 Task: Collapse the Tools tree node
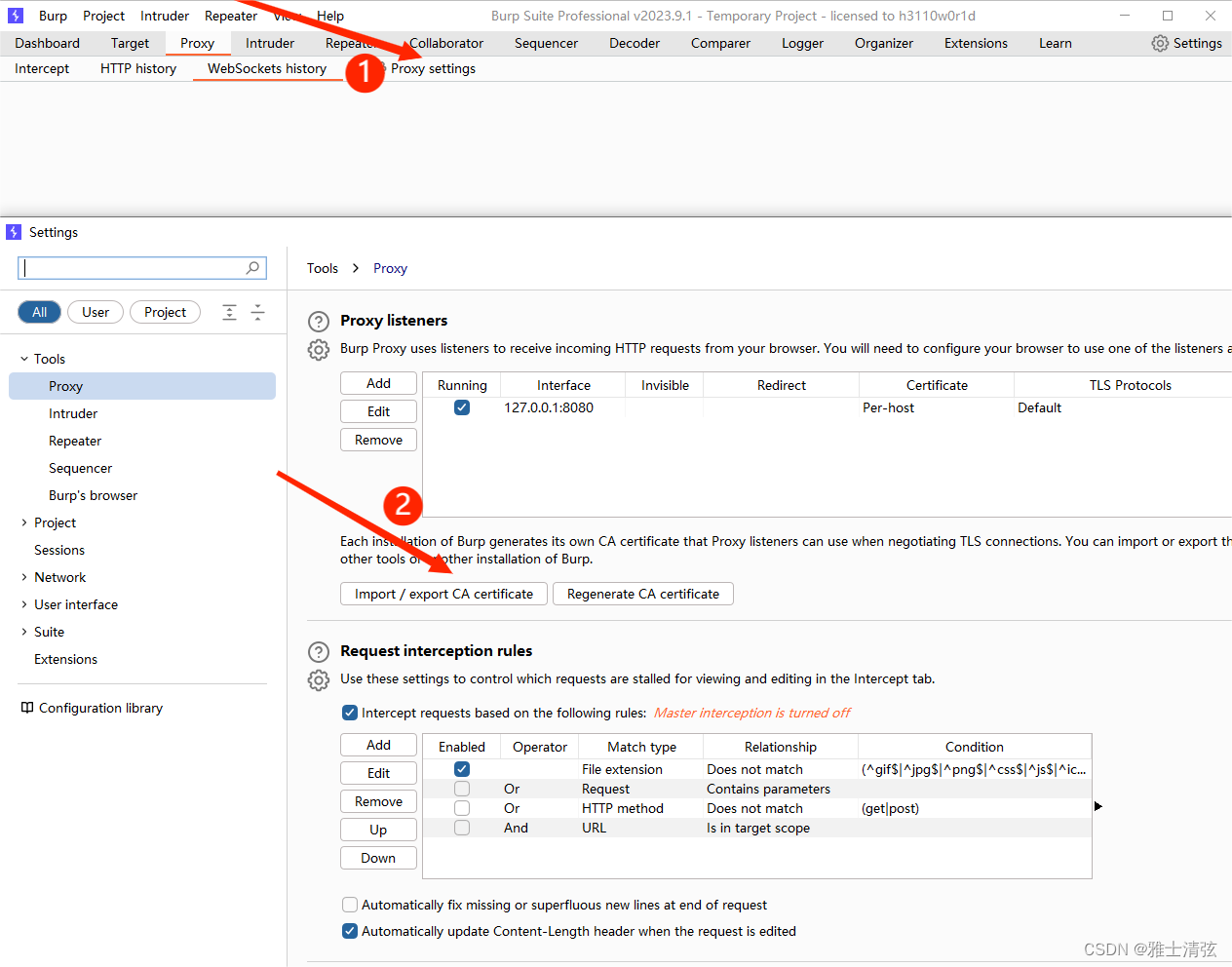click(x=24, y=359)
